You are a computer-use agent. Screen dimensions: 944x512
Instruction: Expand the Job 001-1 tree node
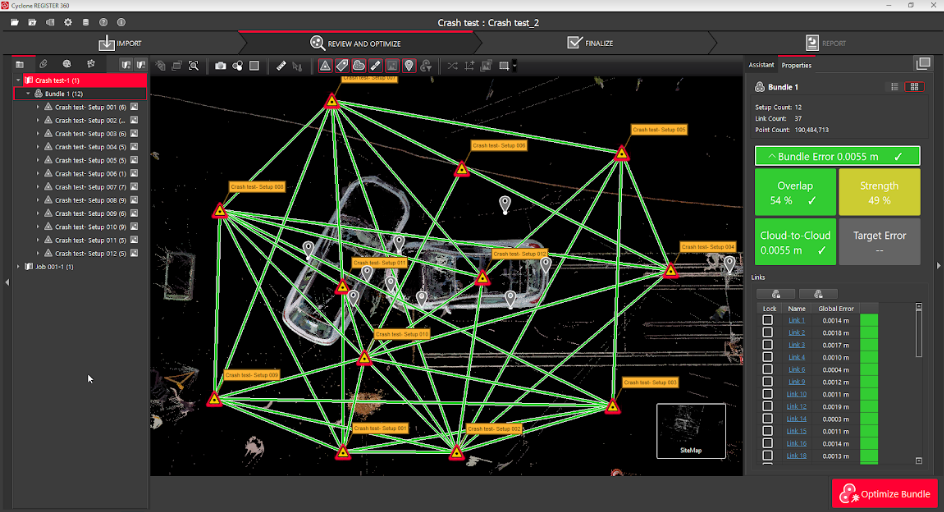[19, 266]
